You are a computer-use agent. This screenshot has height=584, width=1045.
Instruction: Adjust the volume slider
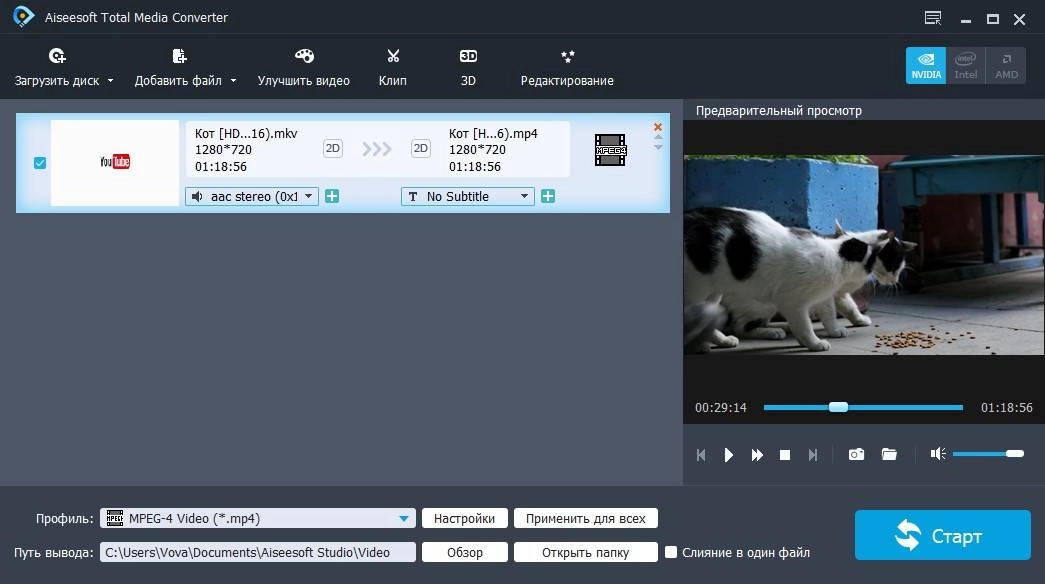(988, 454)
